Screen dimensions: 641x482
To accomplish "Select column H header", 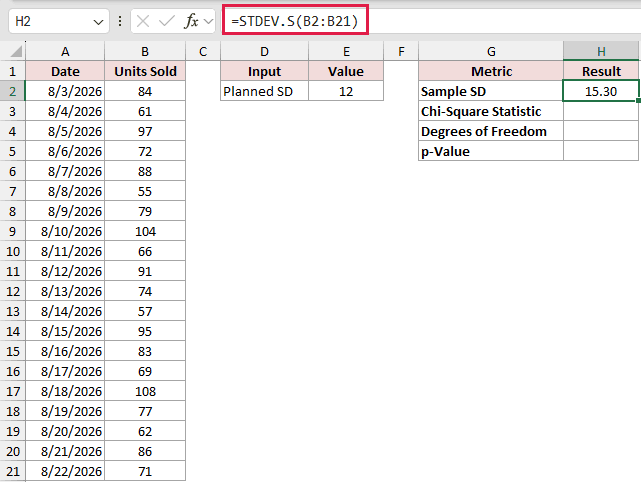I will tap(601, 52).
